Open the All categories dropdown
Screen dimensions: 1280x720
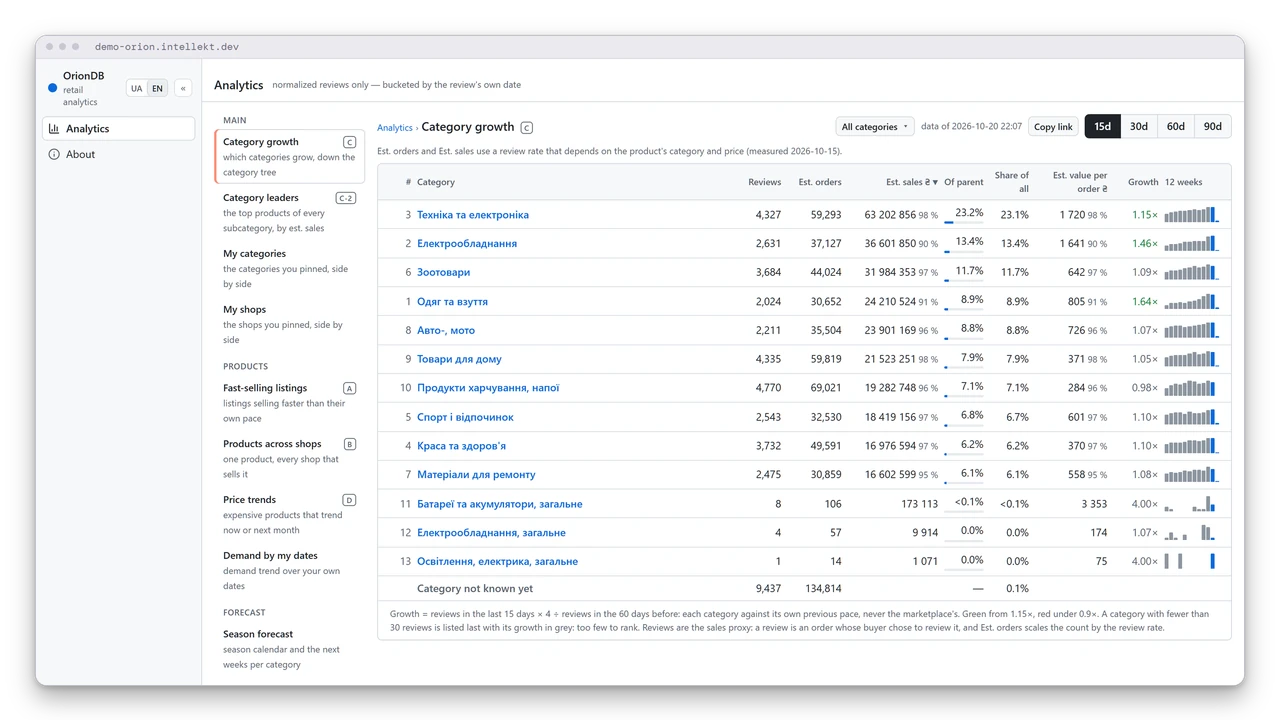[x=875, y=127]
